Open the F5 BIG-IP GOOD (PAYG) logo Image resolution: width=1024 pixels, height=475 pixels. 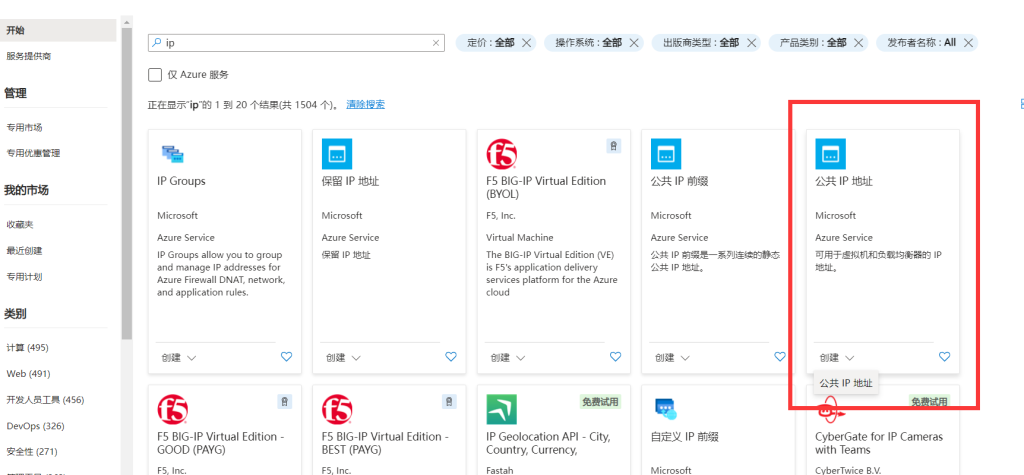tap(173, 410)
